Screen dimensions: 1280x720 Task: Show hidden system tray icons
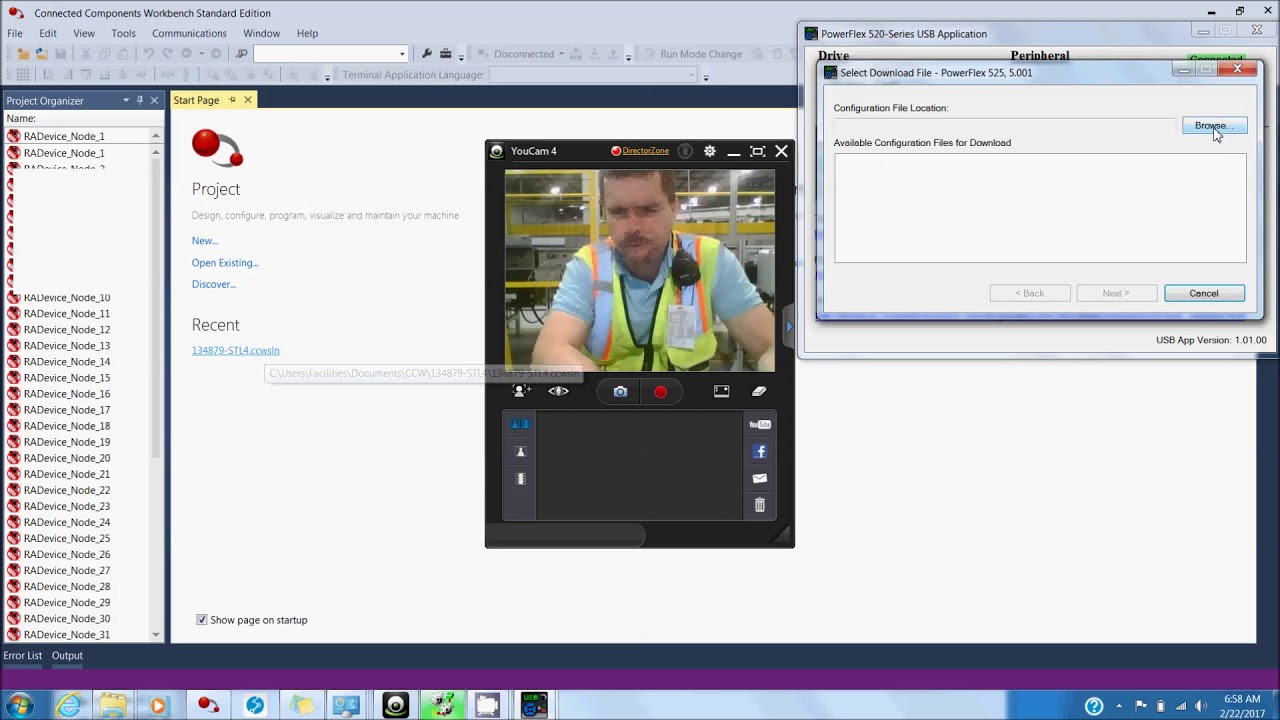(x=1119, y=706)
